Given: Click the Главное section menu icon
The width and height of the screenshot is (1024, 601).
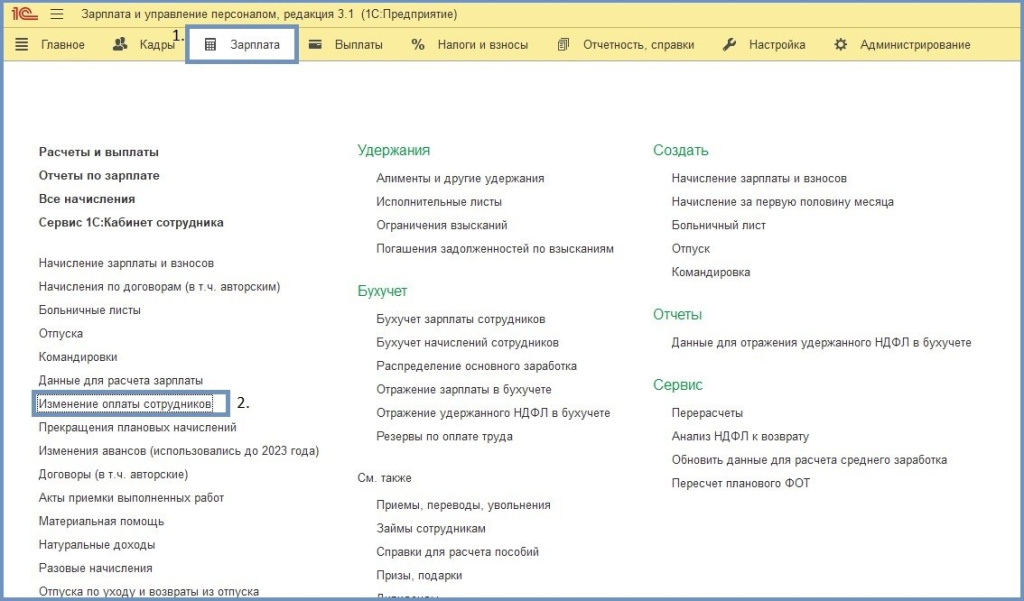Looking at the screenshot, I should (22, 45).
